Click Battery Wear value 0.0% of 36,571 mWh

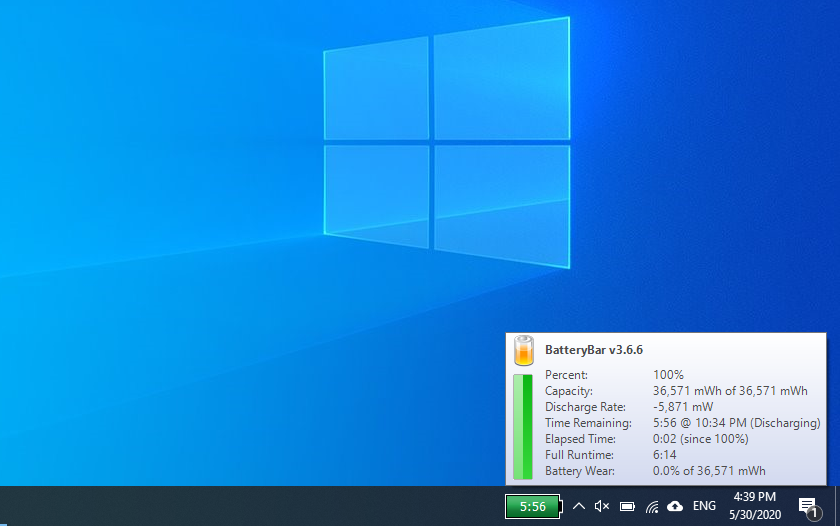coord(709,471)
